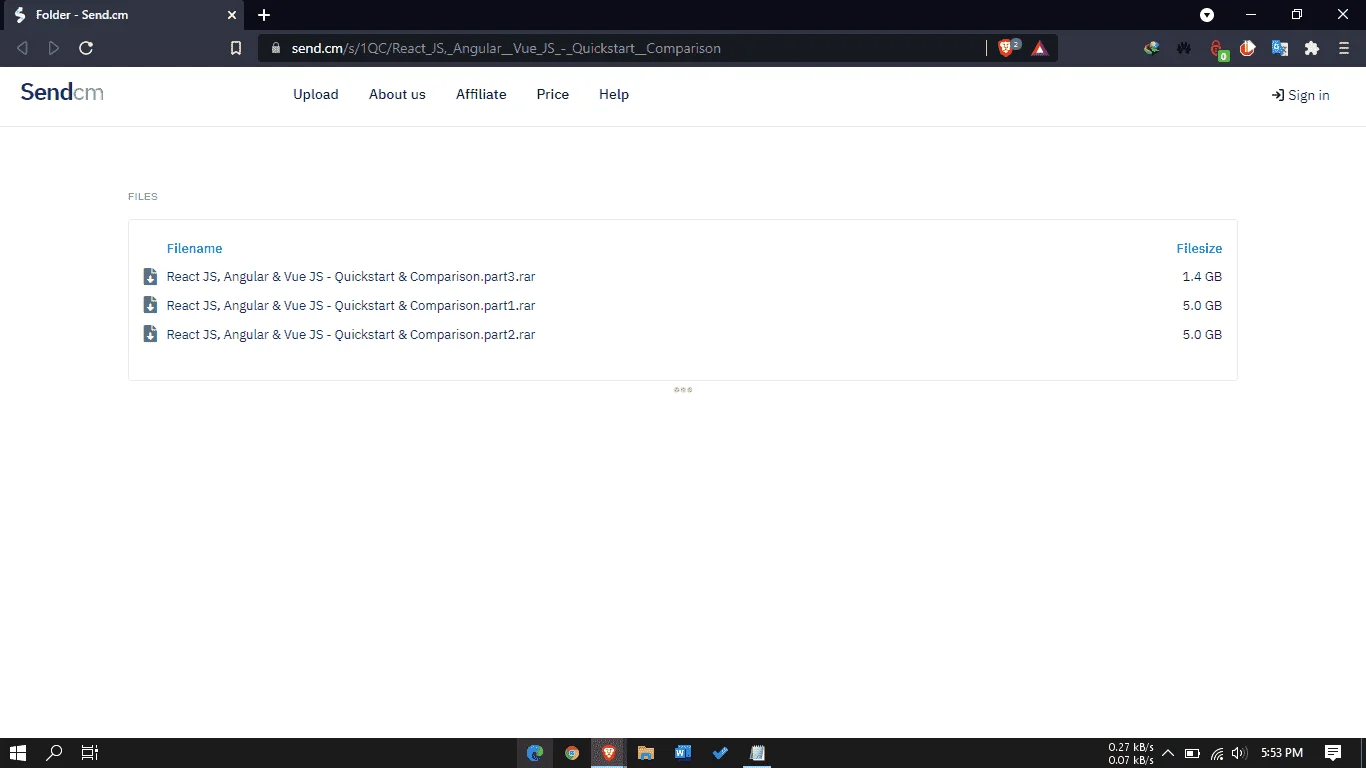The width and height of the screenshot is (1366, 768).
Task: Click download icon beside part2.rar file
Action: click(x=150, y=335)
